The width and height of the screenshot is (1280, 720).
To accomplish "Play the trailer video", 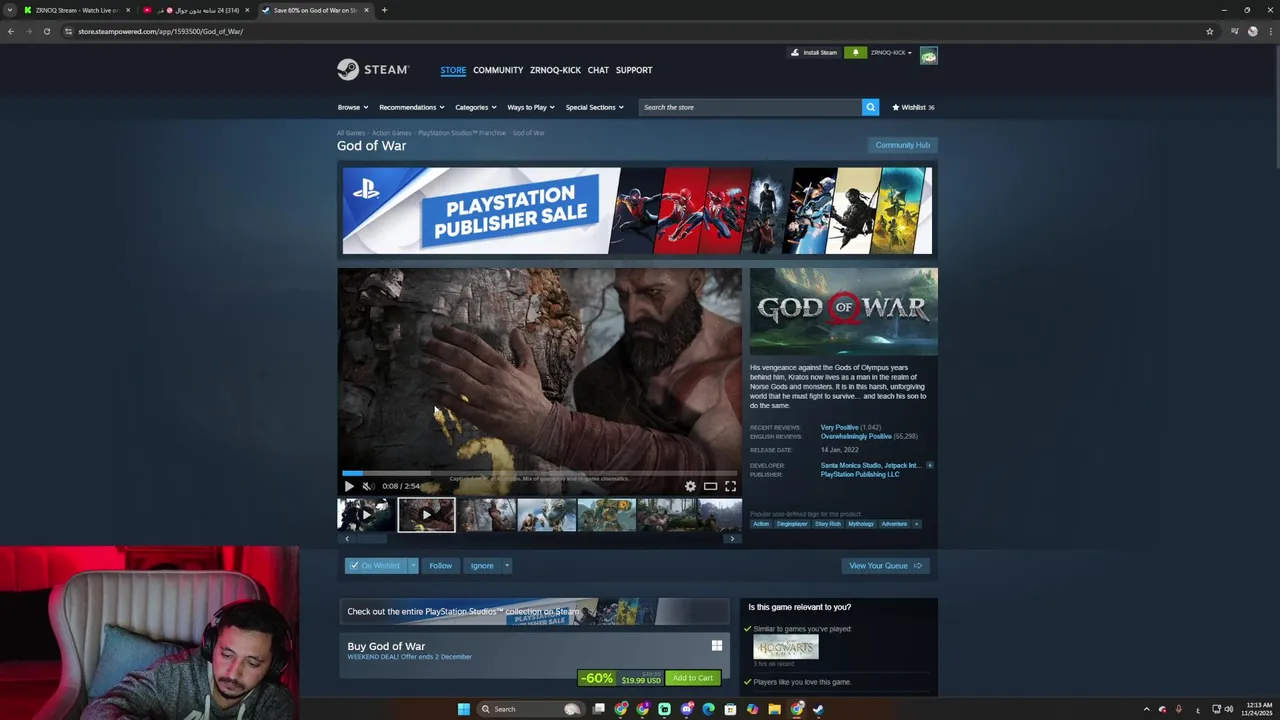I will 349,486.
